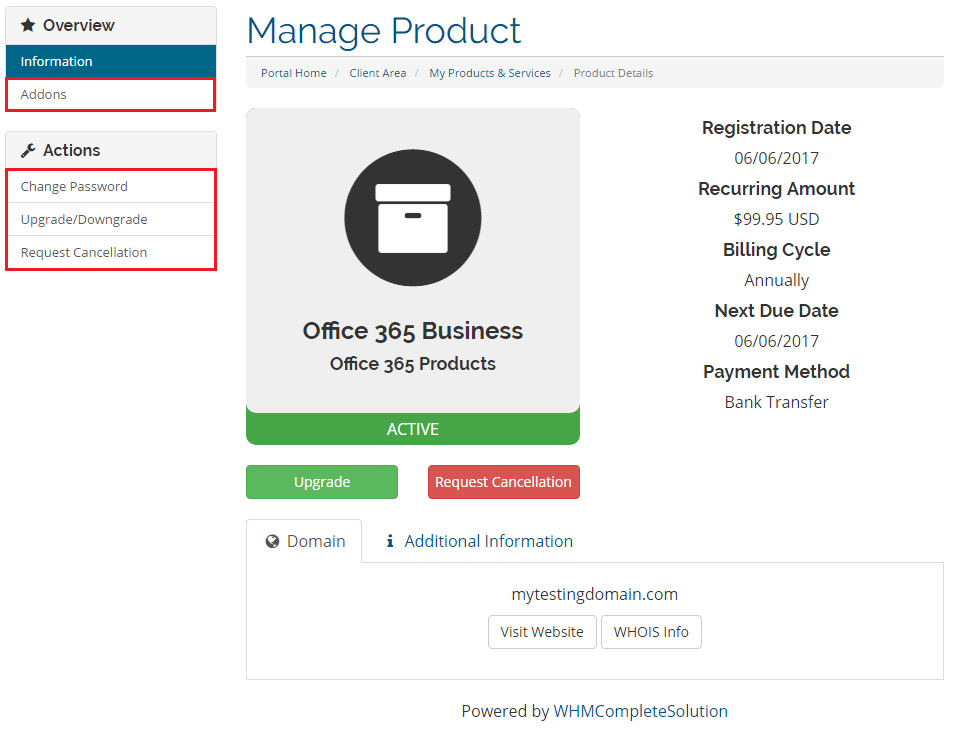Select Information in the Overview sidebar

tap(111, 61)
